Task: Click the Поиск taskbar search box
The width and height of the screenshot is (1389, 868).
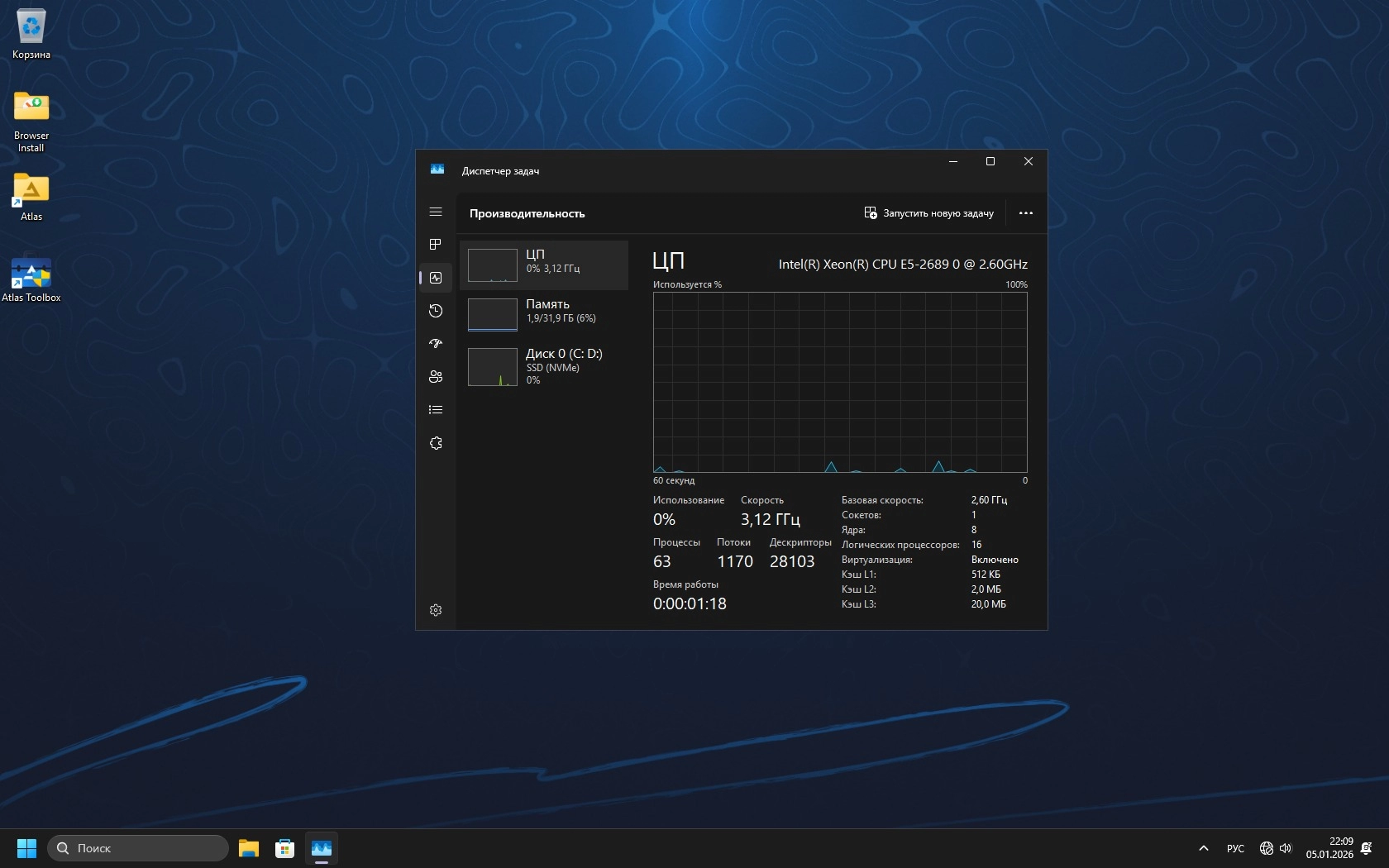Action: [x=138, y=848]
